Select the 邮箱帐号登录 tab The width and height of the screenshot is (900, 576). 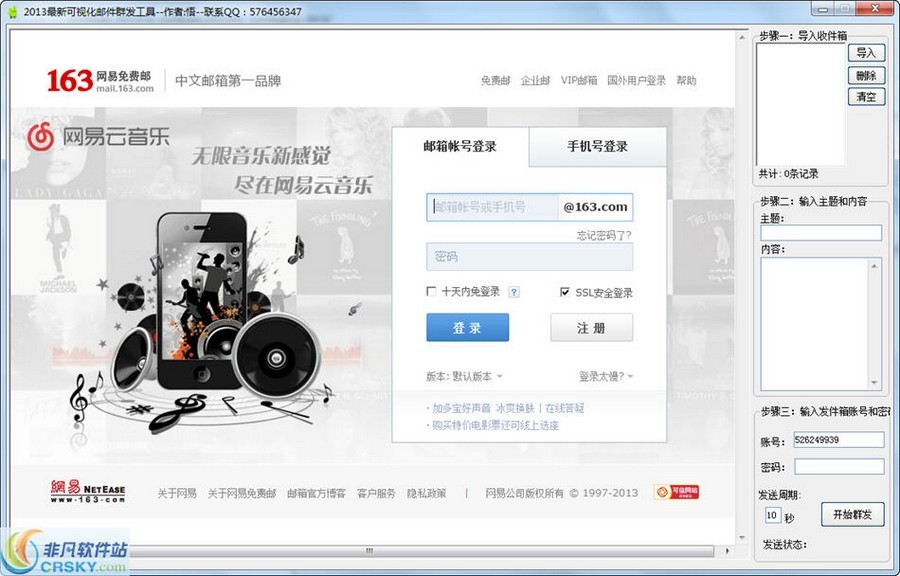coord(460,147)
